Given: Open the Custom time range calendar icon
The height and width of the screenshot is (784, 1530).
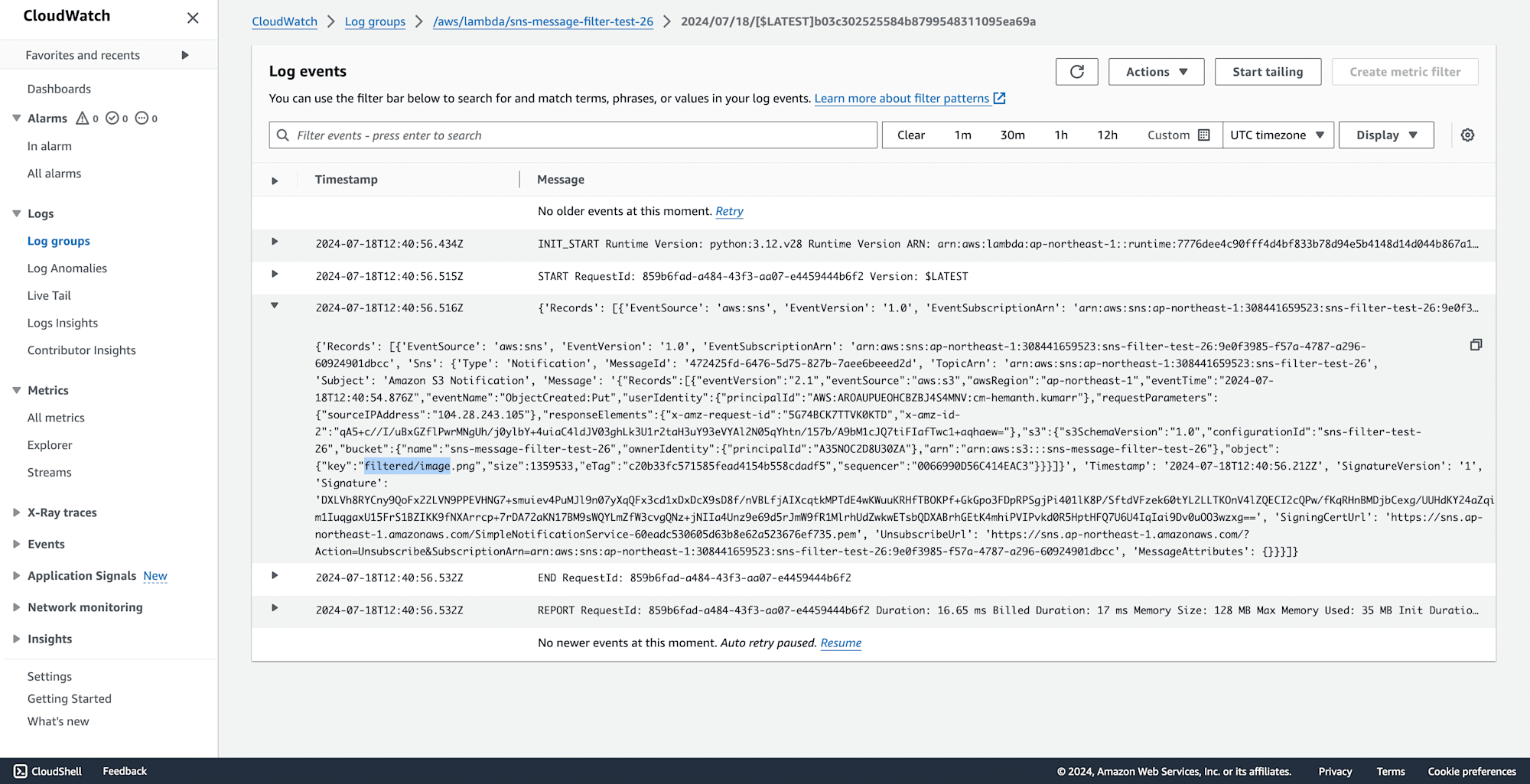Looking at the screenshot, I should [1204, 135].
